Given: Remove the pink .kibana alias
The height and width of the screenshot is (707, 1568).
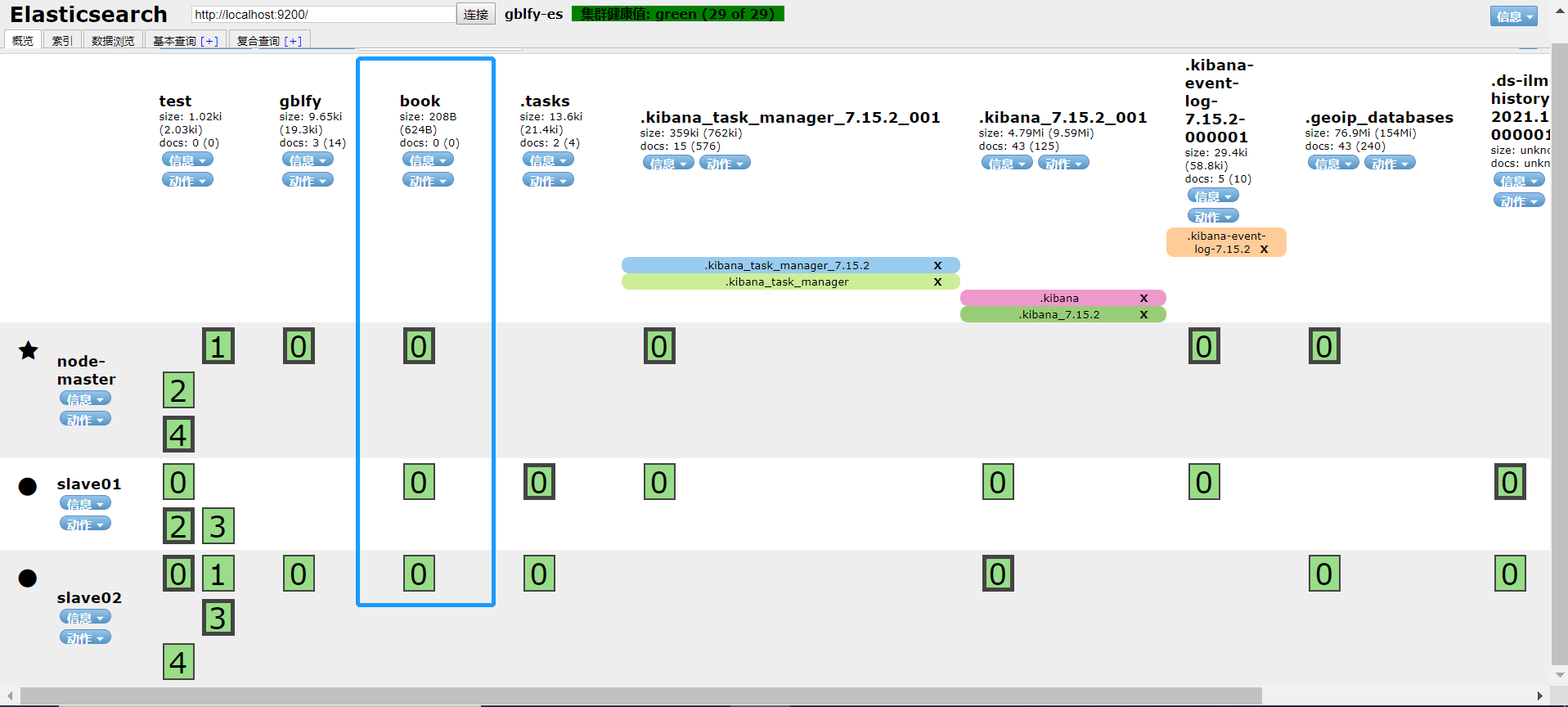Looking at the screenshot, I should coord(1143,298).
